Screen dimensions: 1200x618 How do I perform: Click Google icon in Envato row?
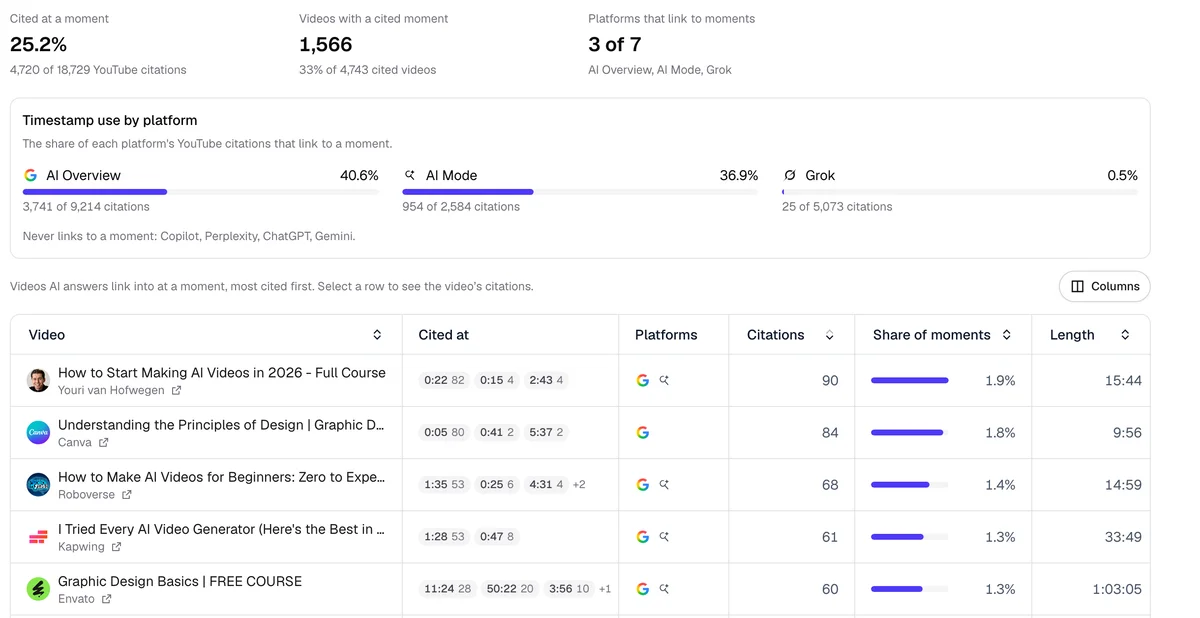[643, 589]
